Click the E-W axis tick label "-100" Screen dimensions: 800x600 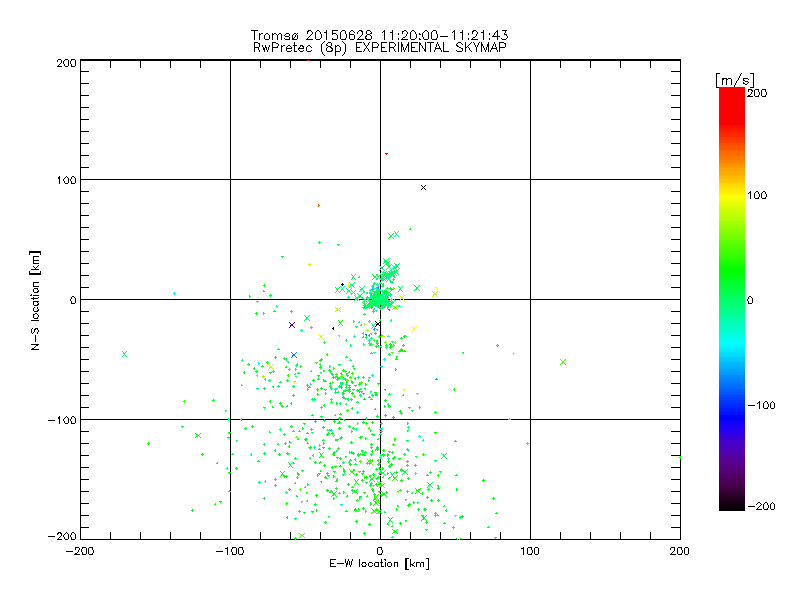click(230, 551)
